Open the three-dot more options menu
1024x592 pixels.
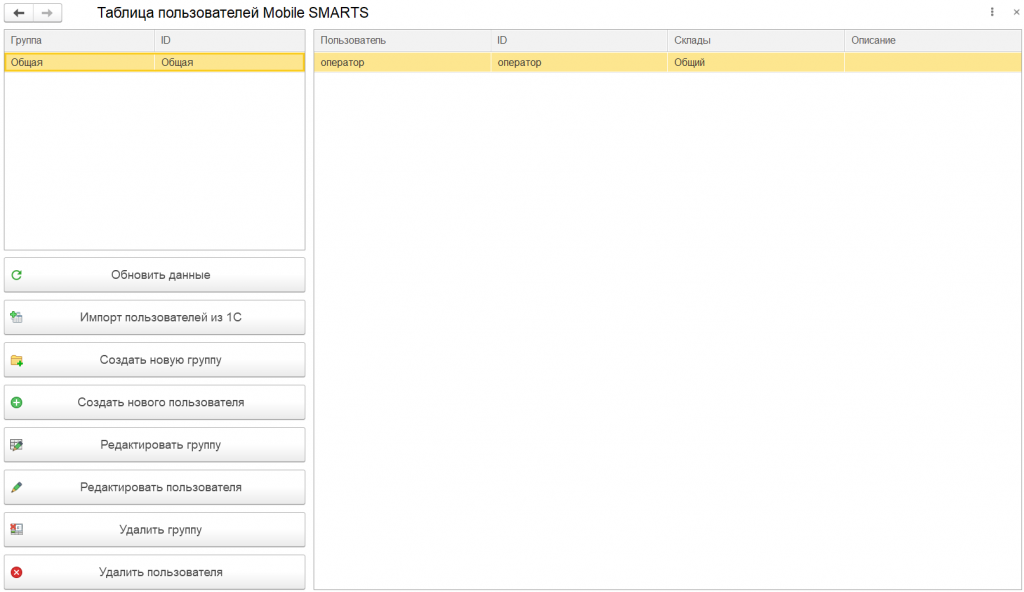(992, 12)
